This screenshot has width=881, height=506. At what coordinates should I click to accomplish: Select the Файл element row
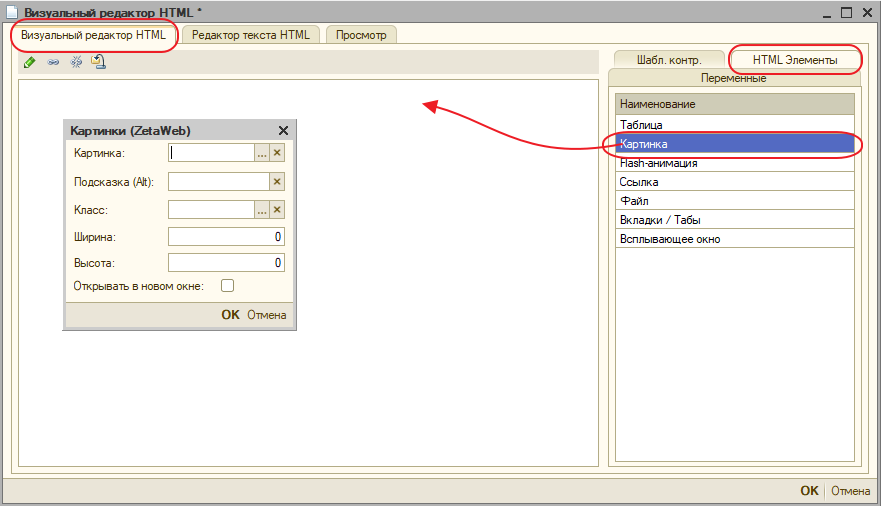(735, 200)
